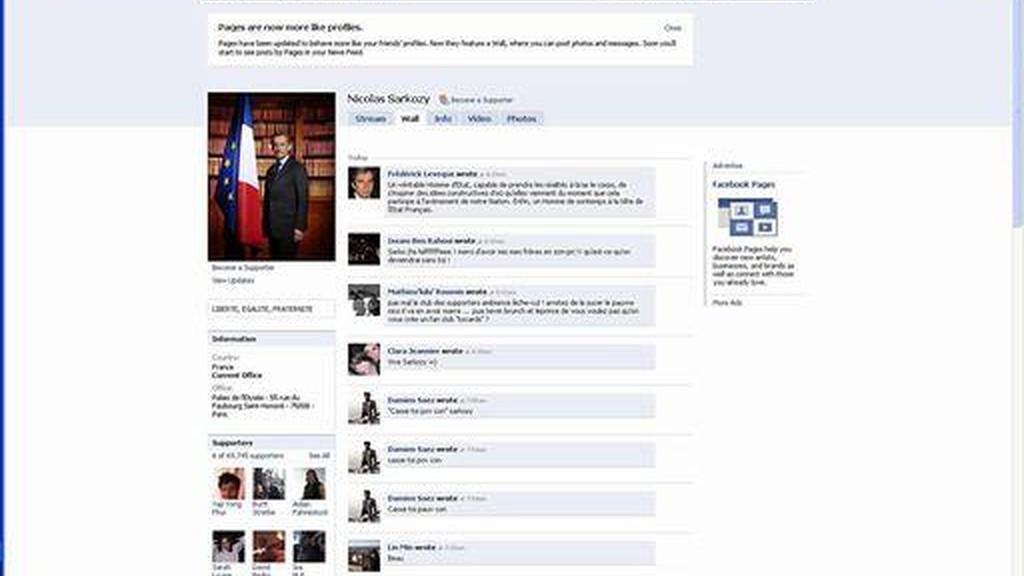Click Clara Jeannier's avatar picture
1024x576 pixels.
[364, 359]
